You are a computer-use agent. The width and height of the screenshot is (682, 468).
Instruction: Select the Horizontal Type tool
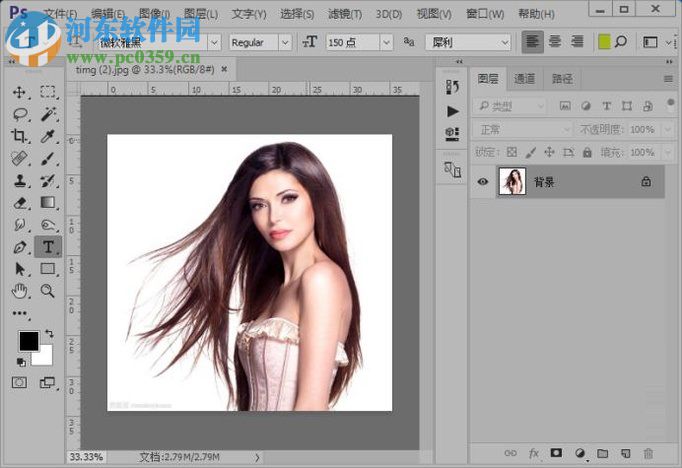pyautogui.click(x=48, y=246)
